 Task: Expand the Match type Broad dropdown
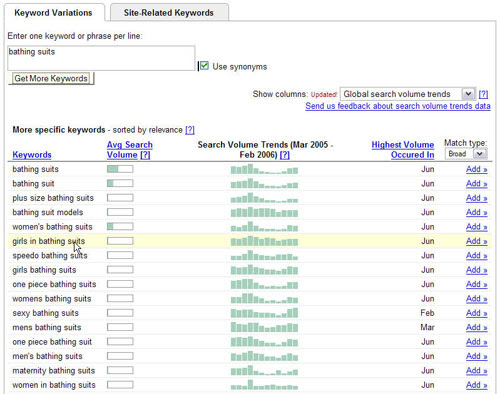click(x=466, y=154)
